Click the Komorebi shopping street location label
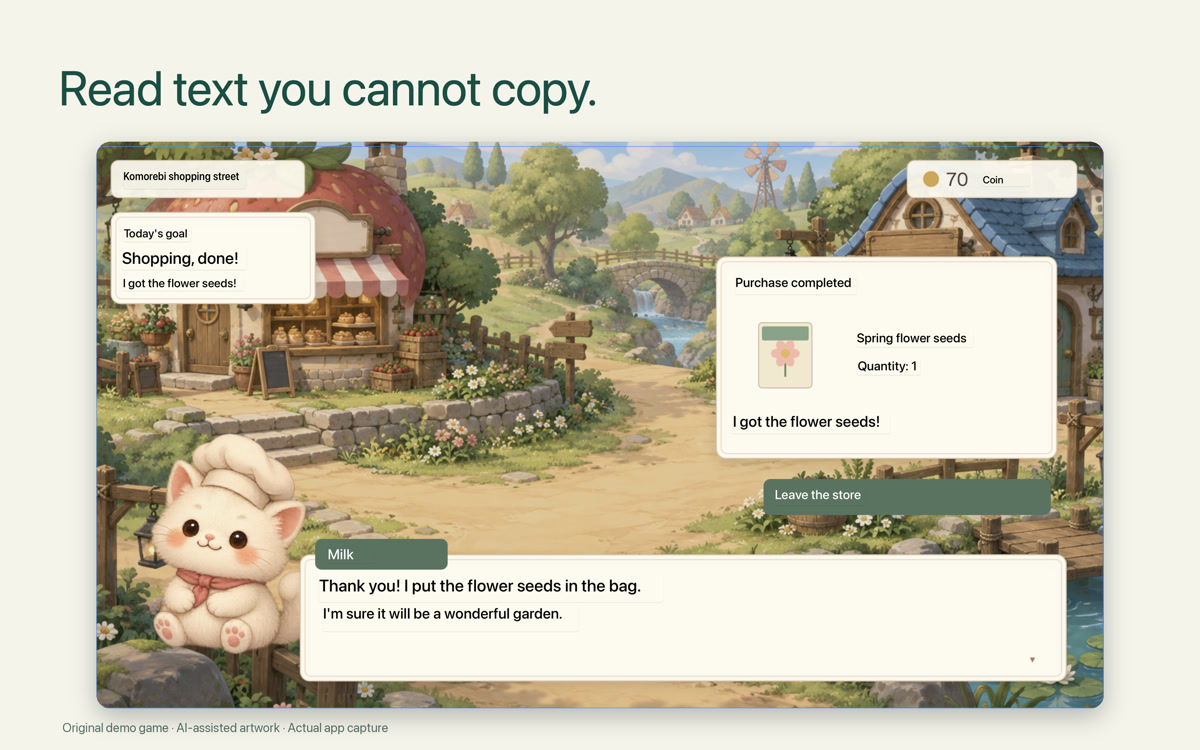1200x750 pixels. point(181,177)
